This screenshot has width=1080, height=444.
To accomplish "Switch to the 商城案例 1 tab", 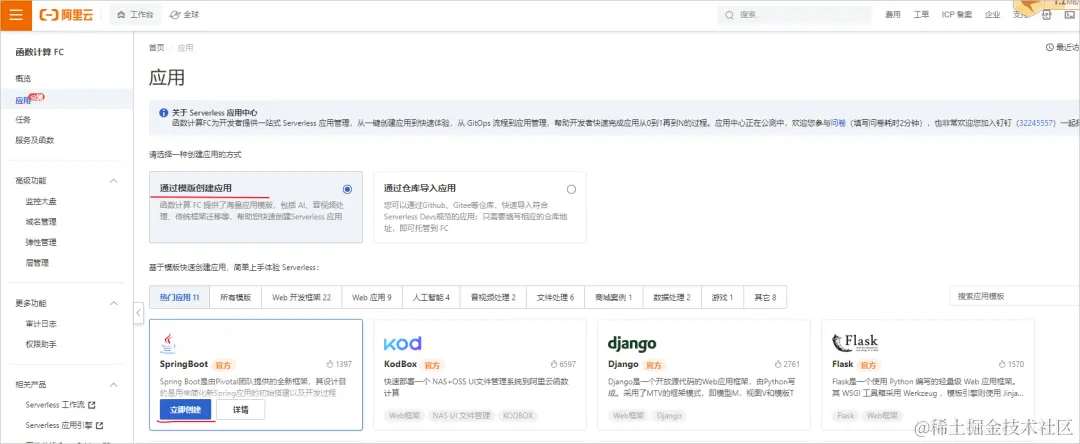I will click(x=614, y=297).
